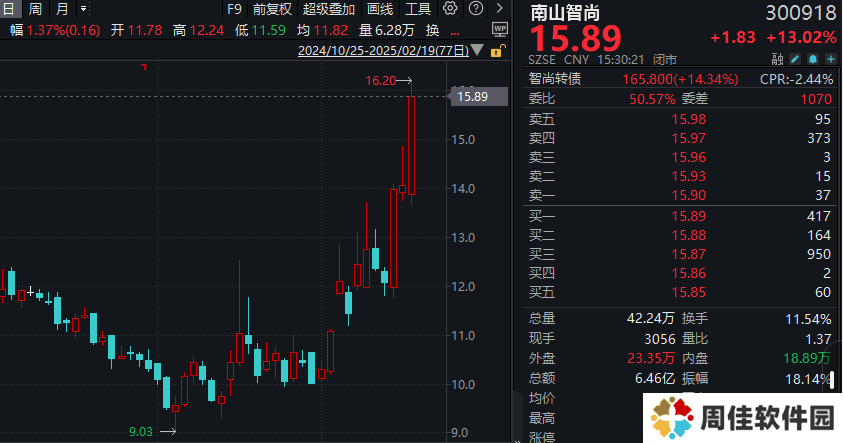The image size is (843, 443).
Task: Click 委比 value 50.57%
Action: pyautogui.click(x=652, y=99)
